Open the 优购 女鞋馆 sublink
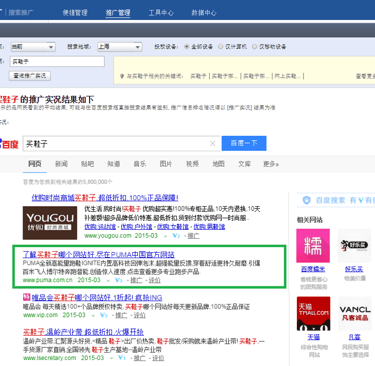Image resolution: width=375 pixels, height=366 pixels. tap(173, 227)
